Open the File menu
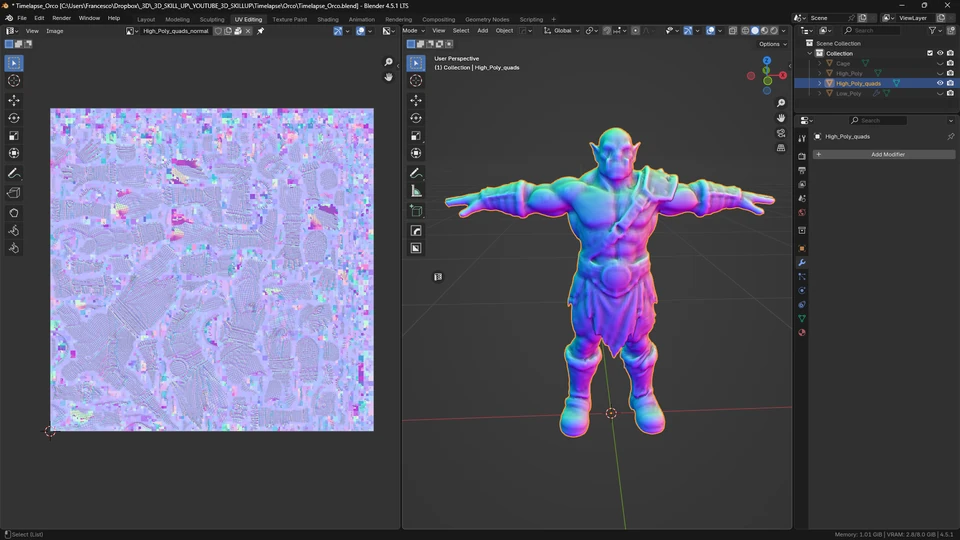 22,18
